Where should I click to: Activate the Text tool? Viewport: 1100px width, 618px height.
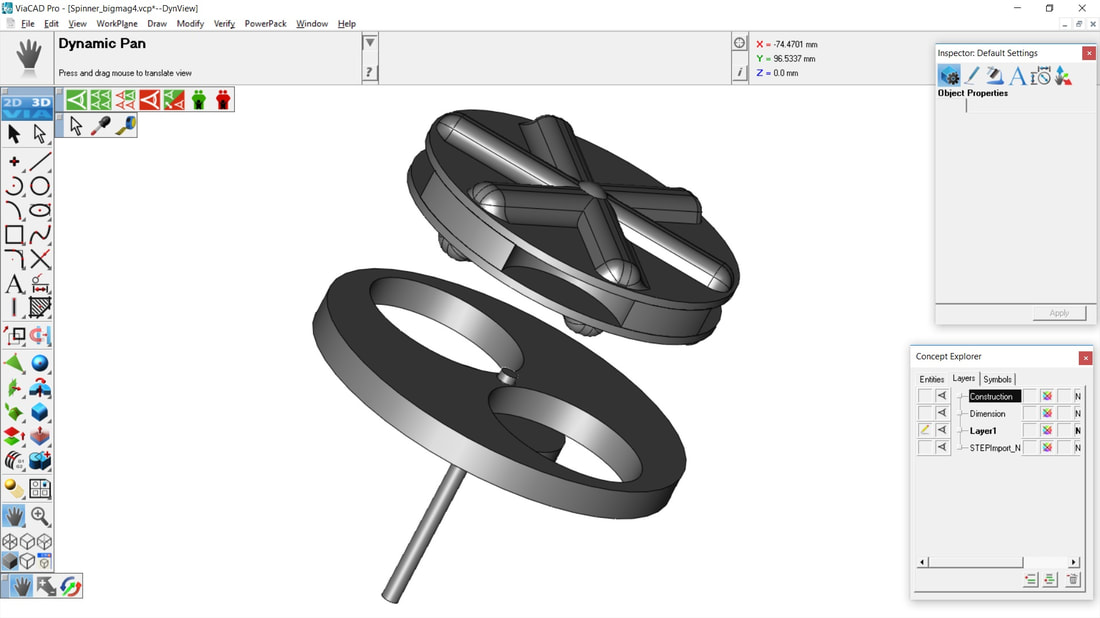click(14, 285)
